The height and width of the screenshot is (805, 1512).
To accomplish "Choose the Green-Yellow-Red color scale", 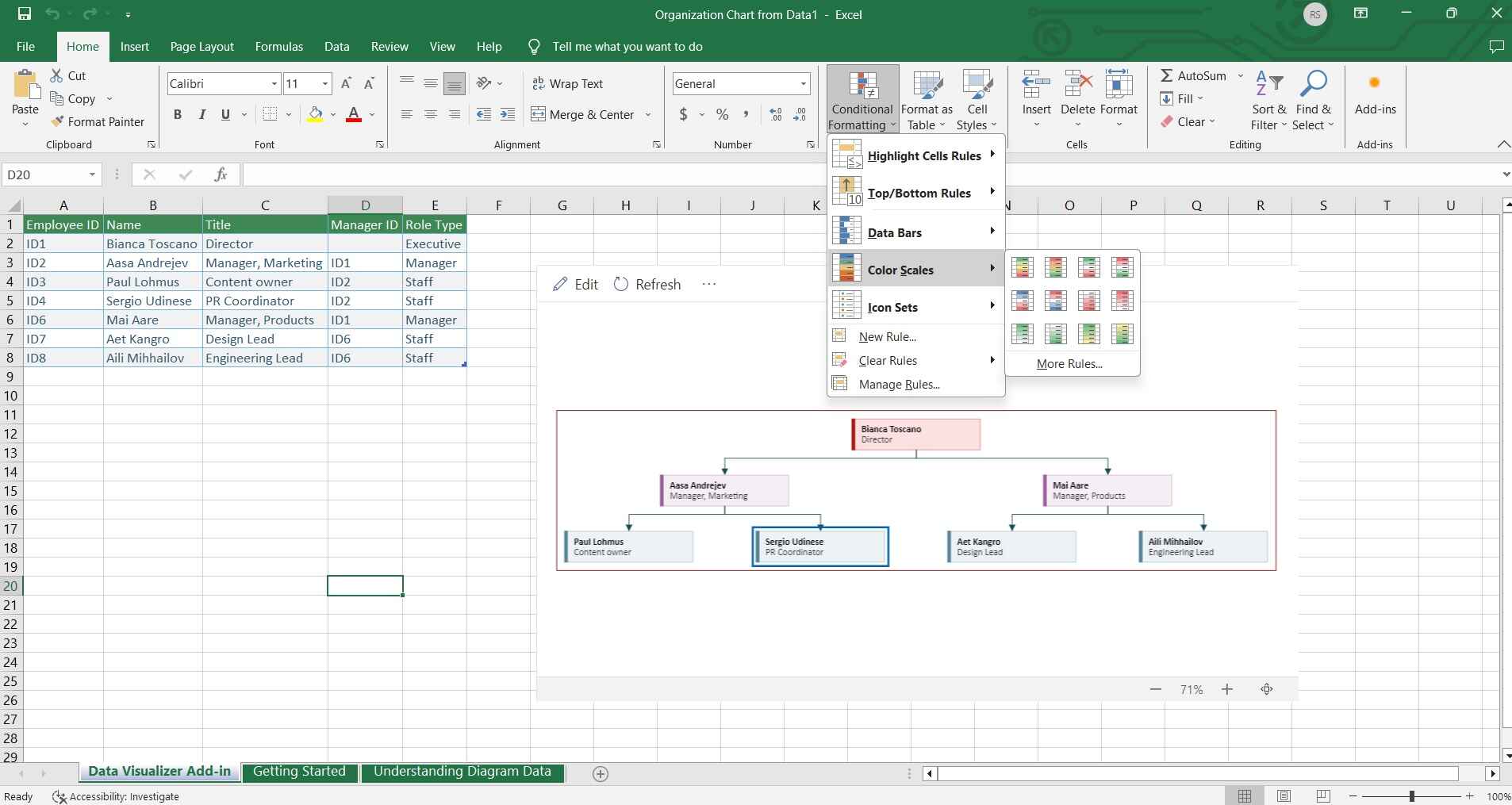I will (x=1023, y=267).
